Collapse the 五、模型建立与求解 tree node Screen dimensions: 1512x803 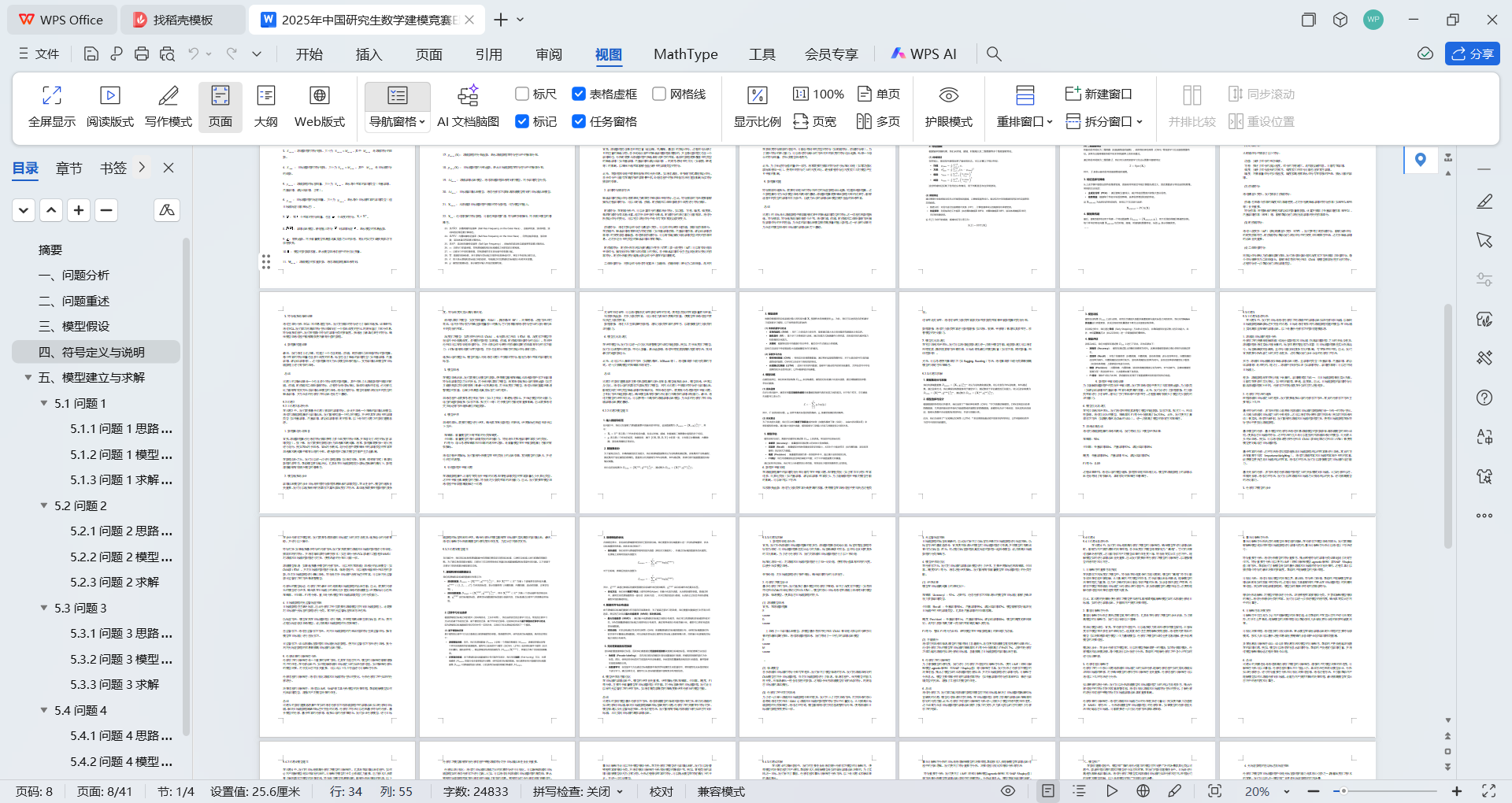click(x=28, y=378)
